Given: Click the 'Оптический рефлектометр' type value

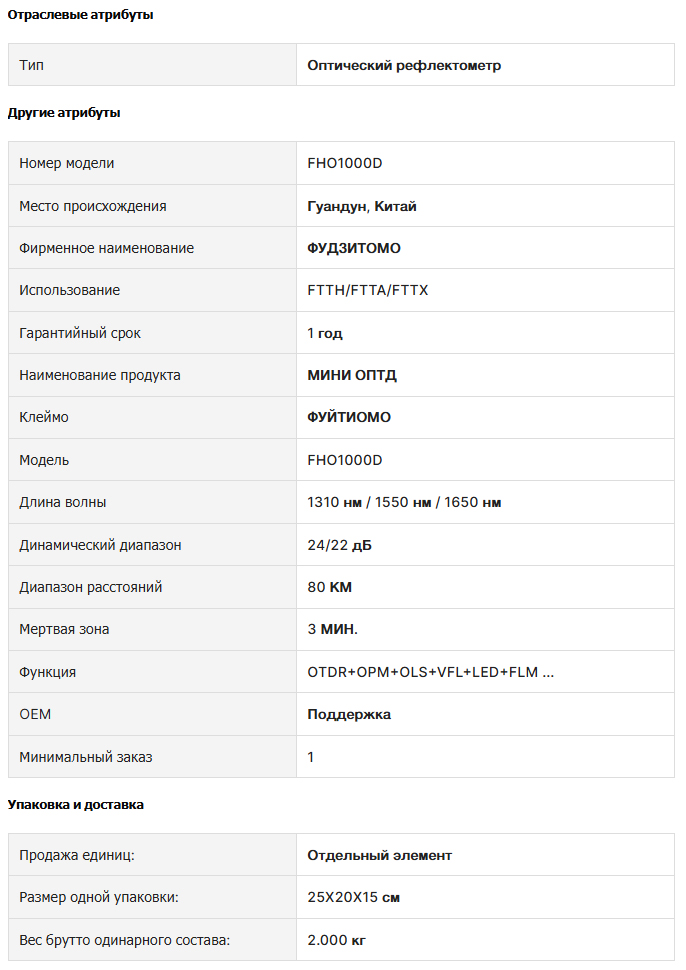Looking at the screenshot, I should coord(404,65).
